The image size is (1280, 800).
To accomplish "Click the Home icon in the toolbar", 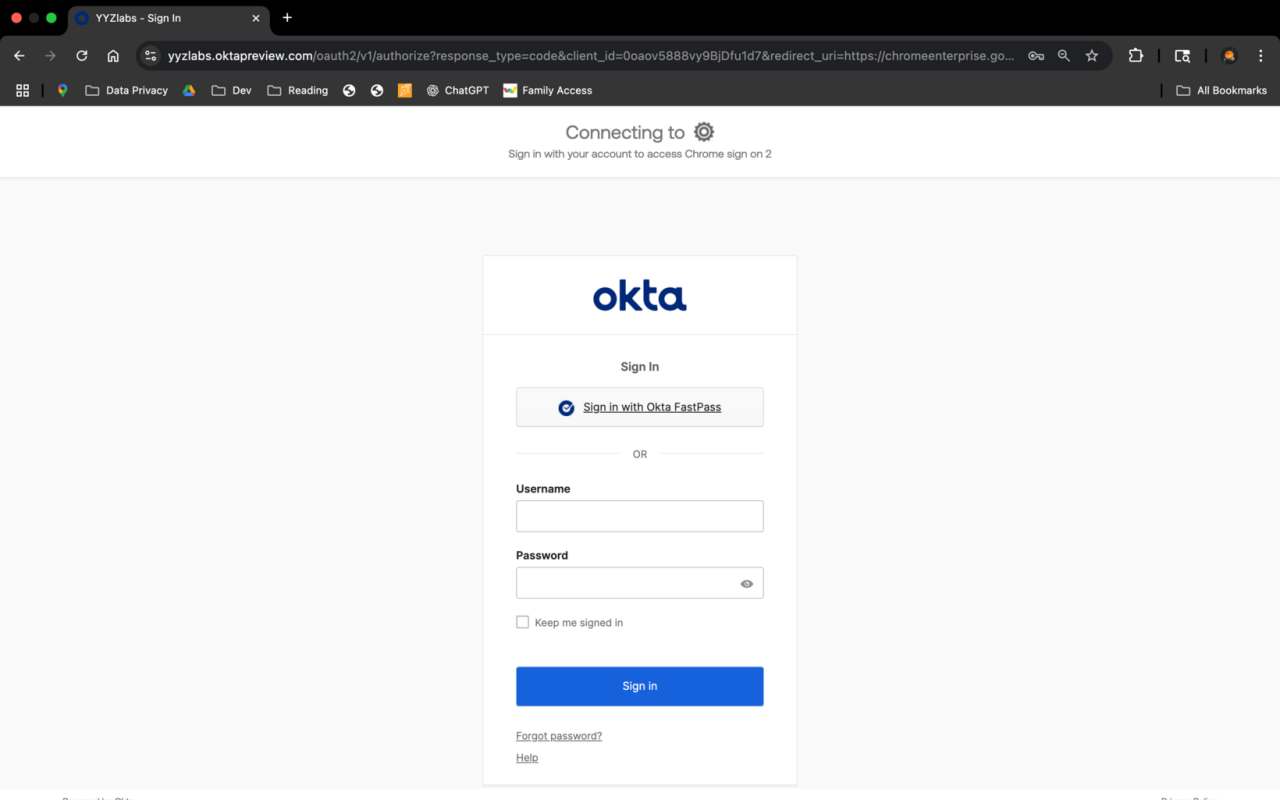I will click(113, 56).
